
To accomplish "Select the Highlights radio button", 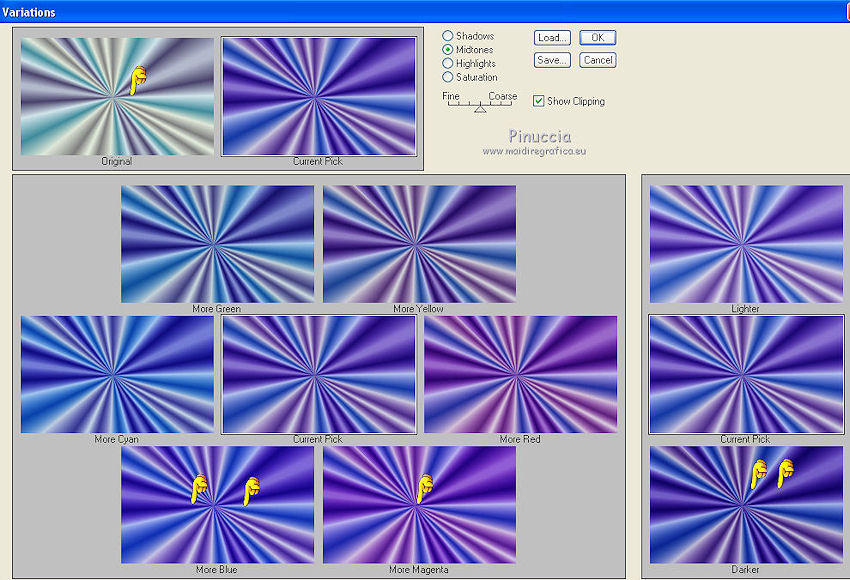I will point(448,63).
